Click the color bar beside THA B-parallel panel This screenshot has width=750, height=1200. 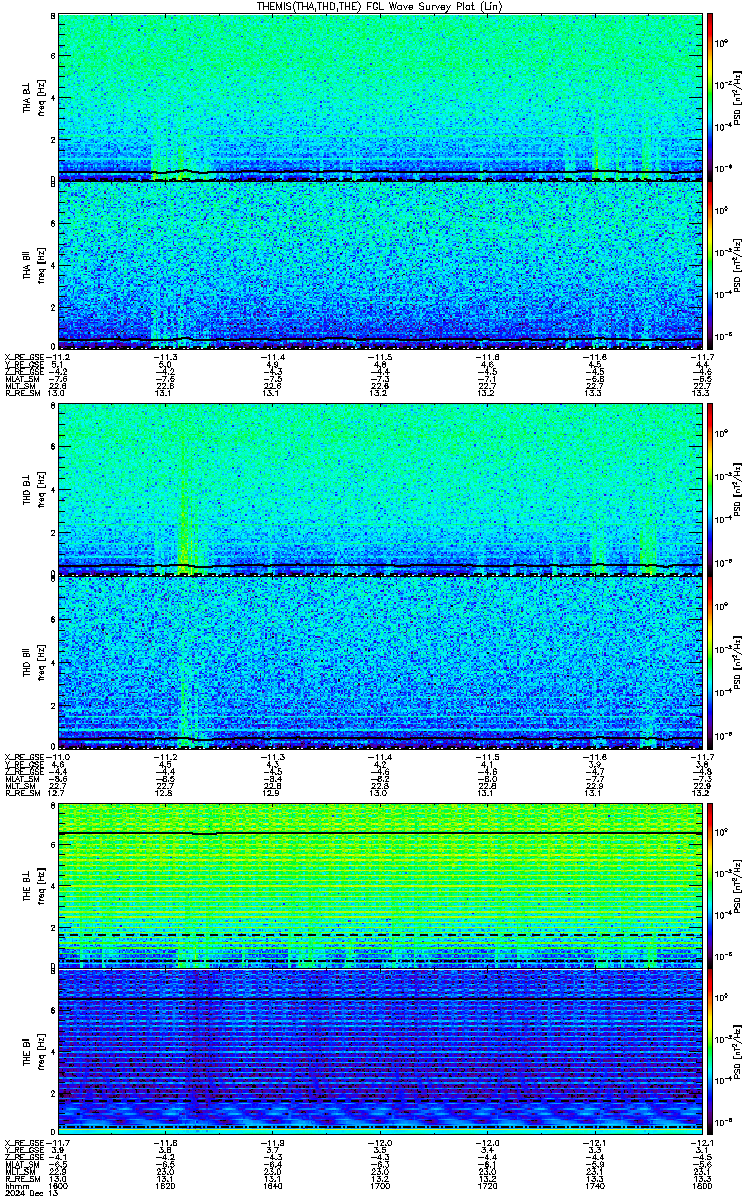pos(710,266)
